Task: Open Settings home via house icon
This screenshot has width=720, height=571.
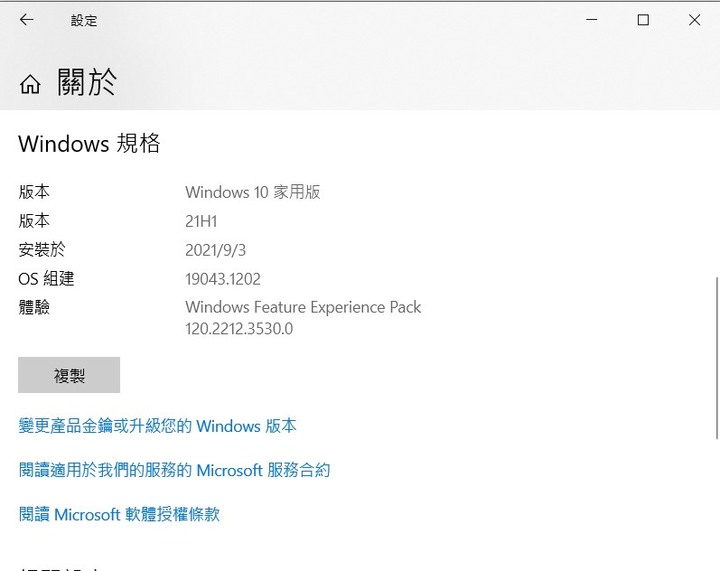Action: (30, 84)
